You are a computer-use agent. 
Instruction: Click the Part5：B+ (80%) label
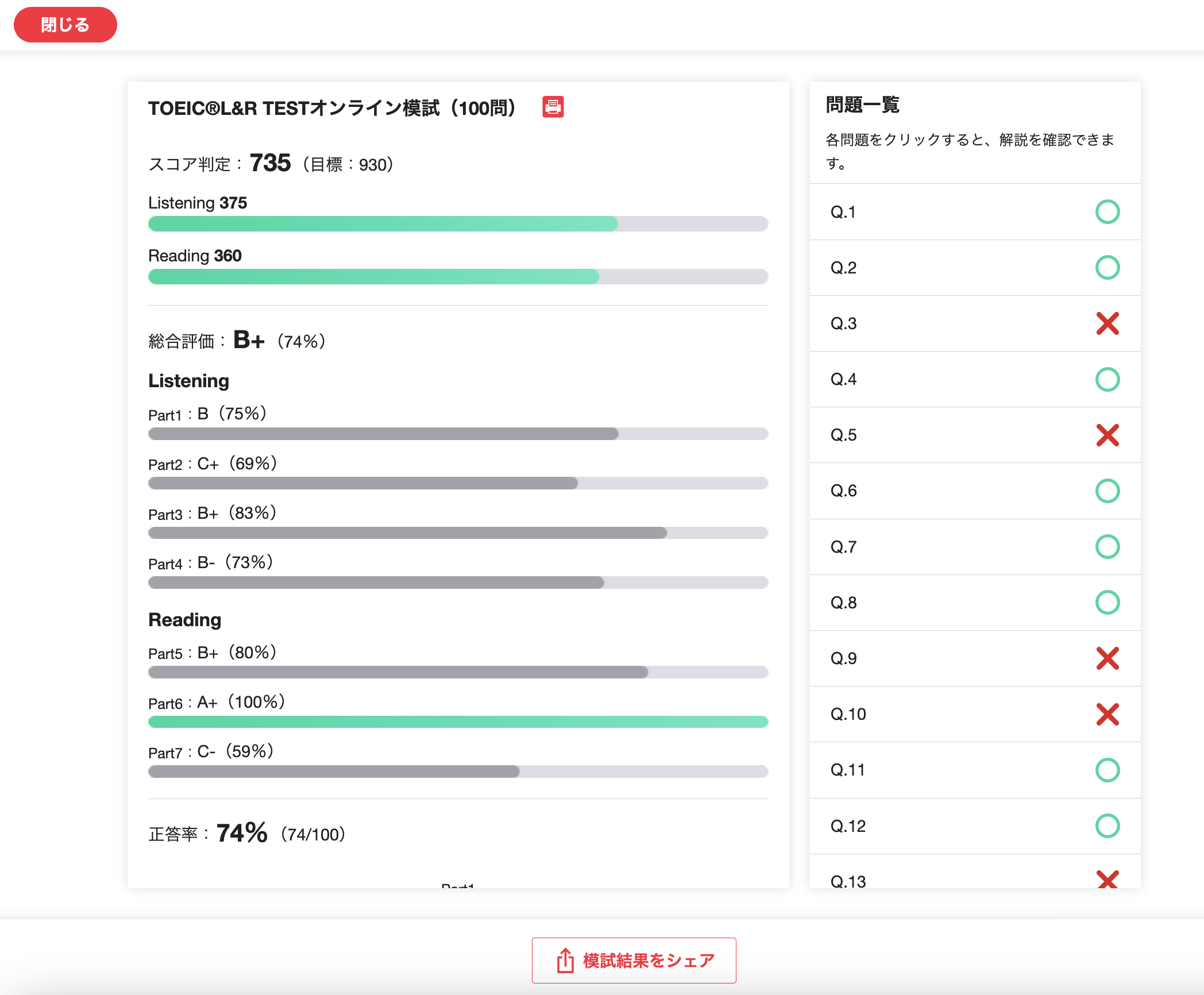[213, 653]
